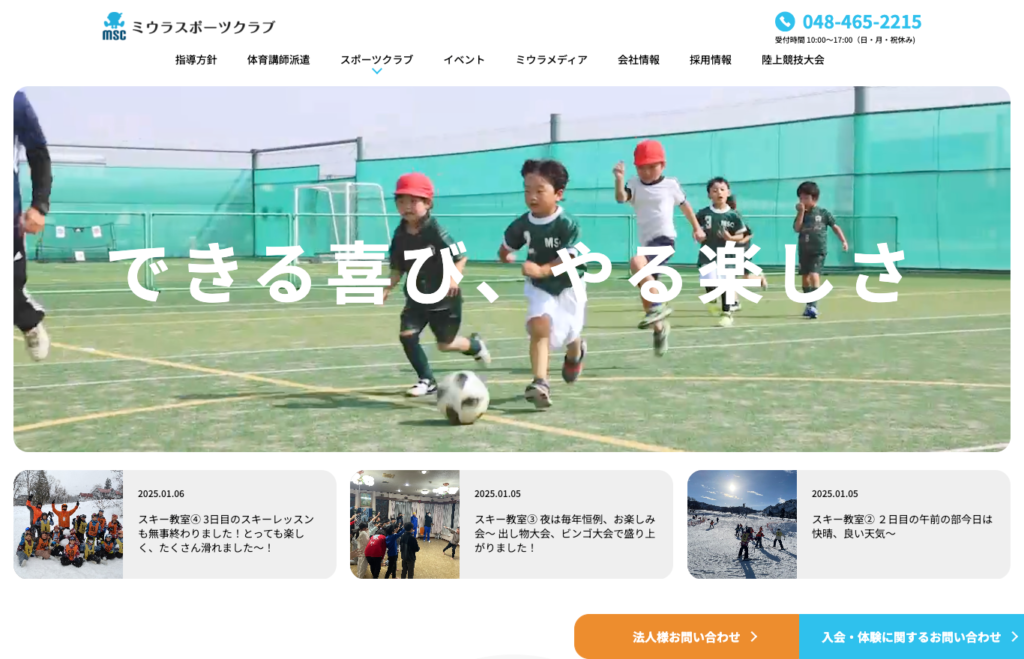Open the スキー教室② ski slope thumbnail
Viewport: 1024px width, 659px height.
pos(742,524)
